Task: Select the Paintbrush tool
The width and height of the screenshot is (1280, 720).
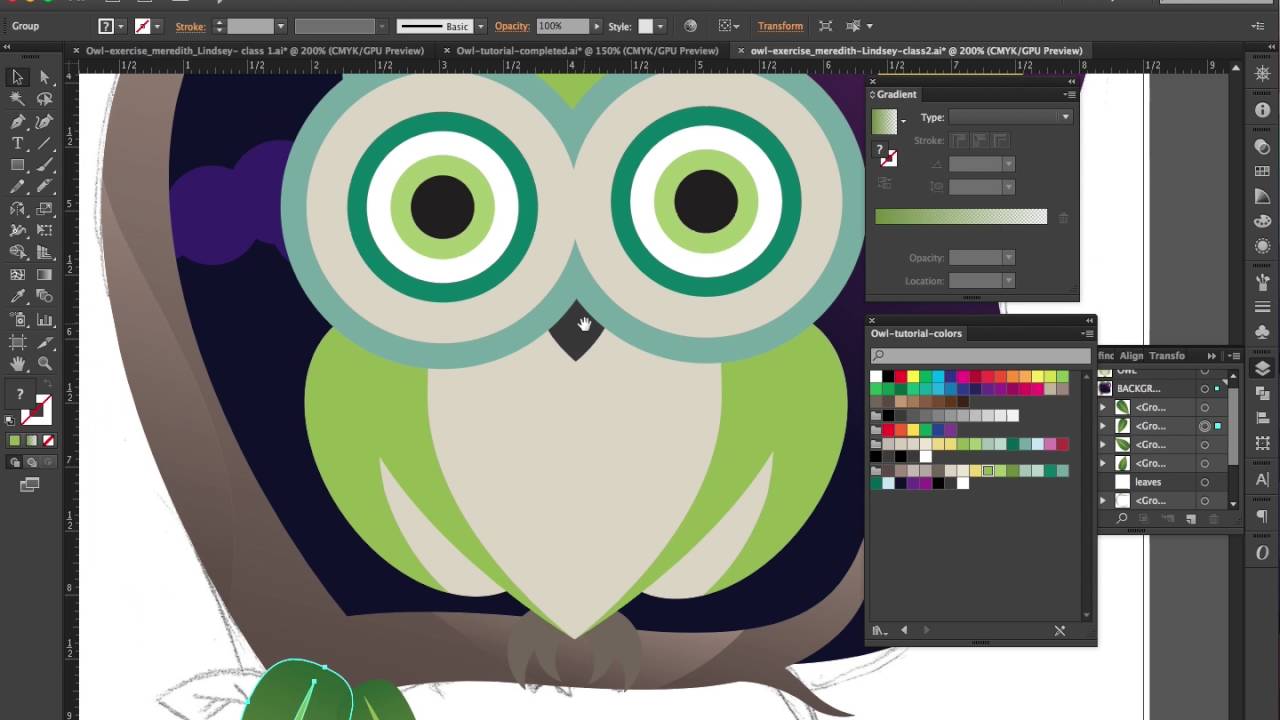Action: 44,165
